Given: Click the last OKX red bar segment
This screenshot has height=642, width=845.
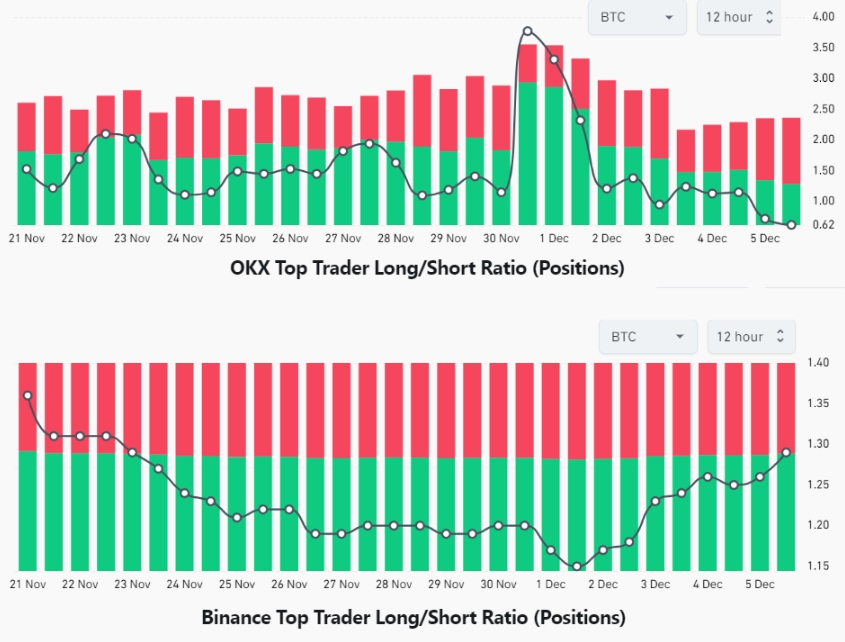Looking at the screenshot, I should pyautogui.click(x=791, y=151).
